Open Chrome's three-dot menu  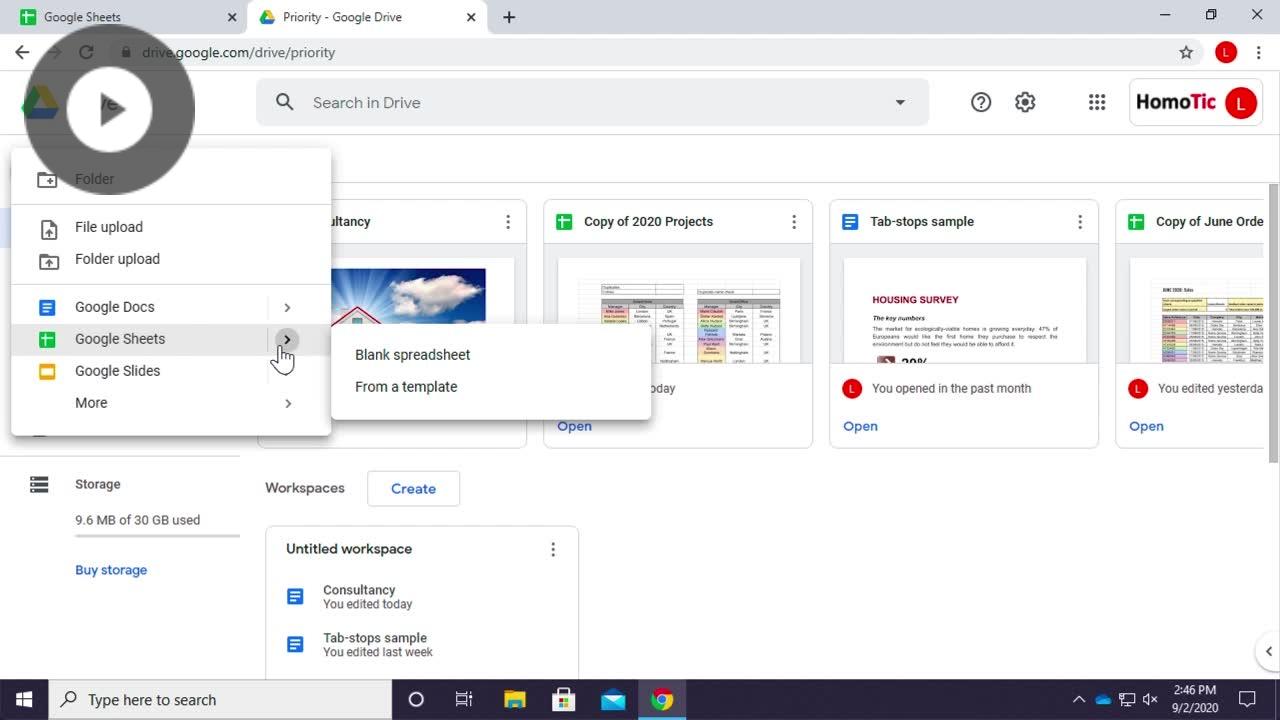[x=1258, y=52]
